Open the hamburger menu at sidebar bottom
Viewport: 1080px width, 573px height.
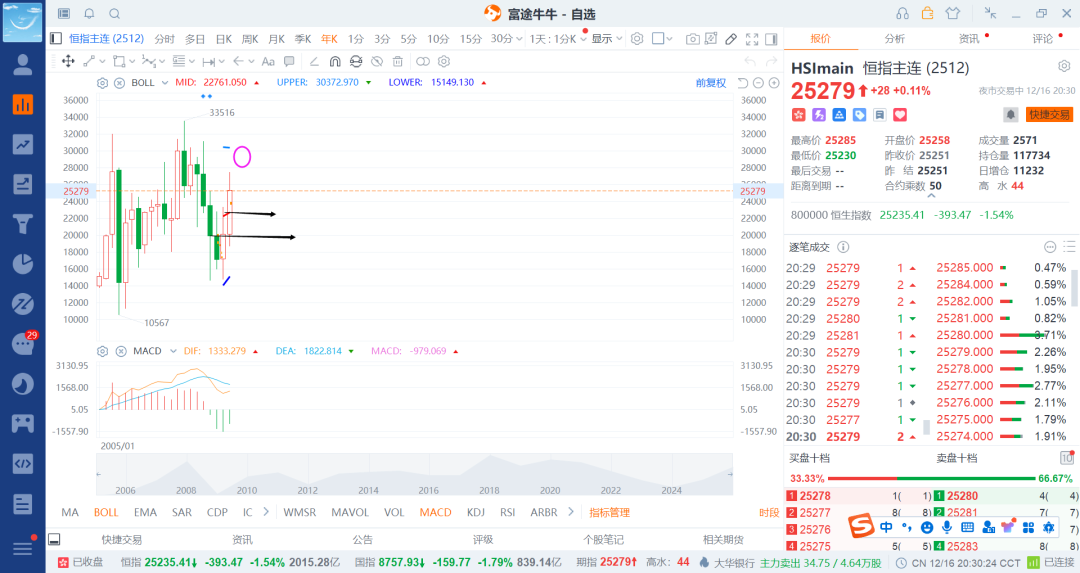(23, 548)
